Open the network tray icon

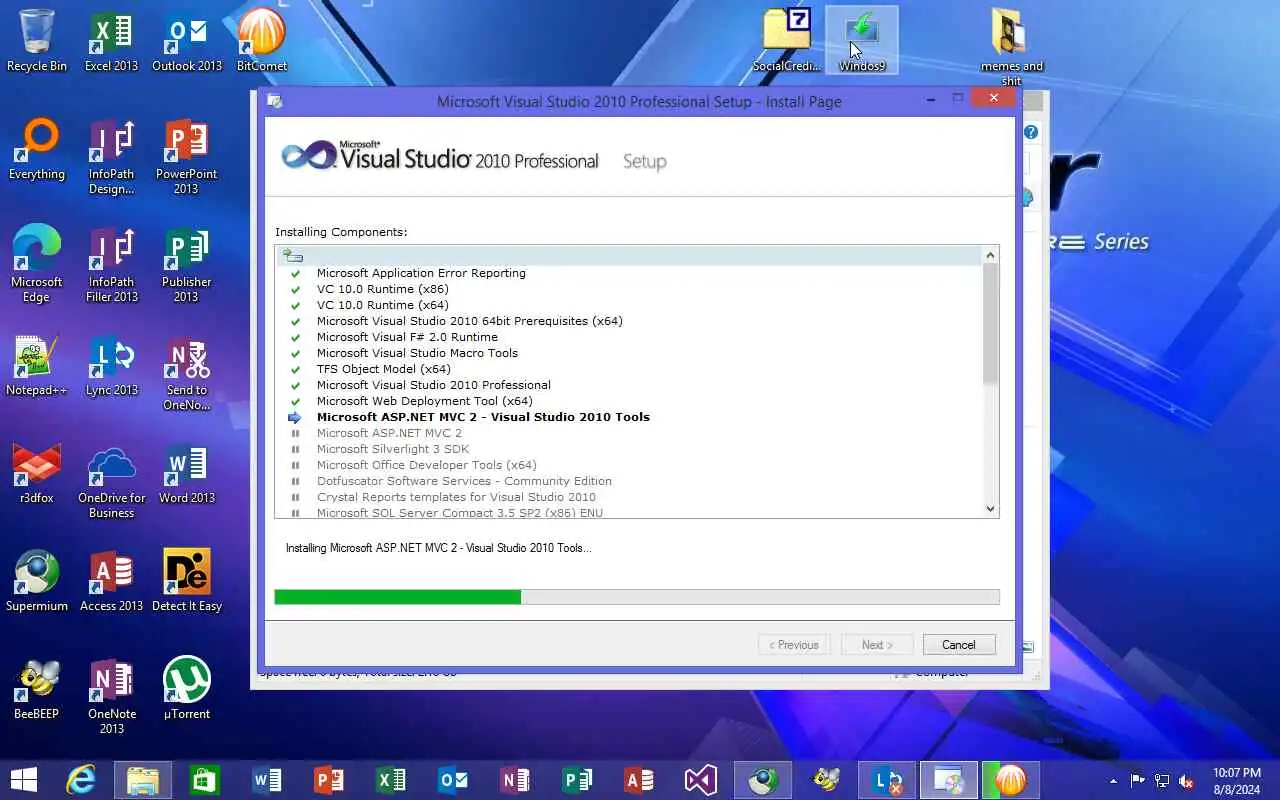pyautogui.click(x=1162, y=781)
